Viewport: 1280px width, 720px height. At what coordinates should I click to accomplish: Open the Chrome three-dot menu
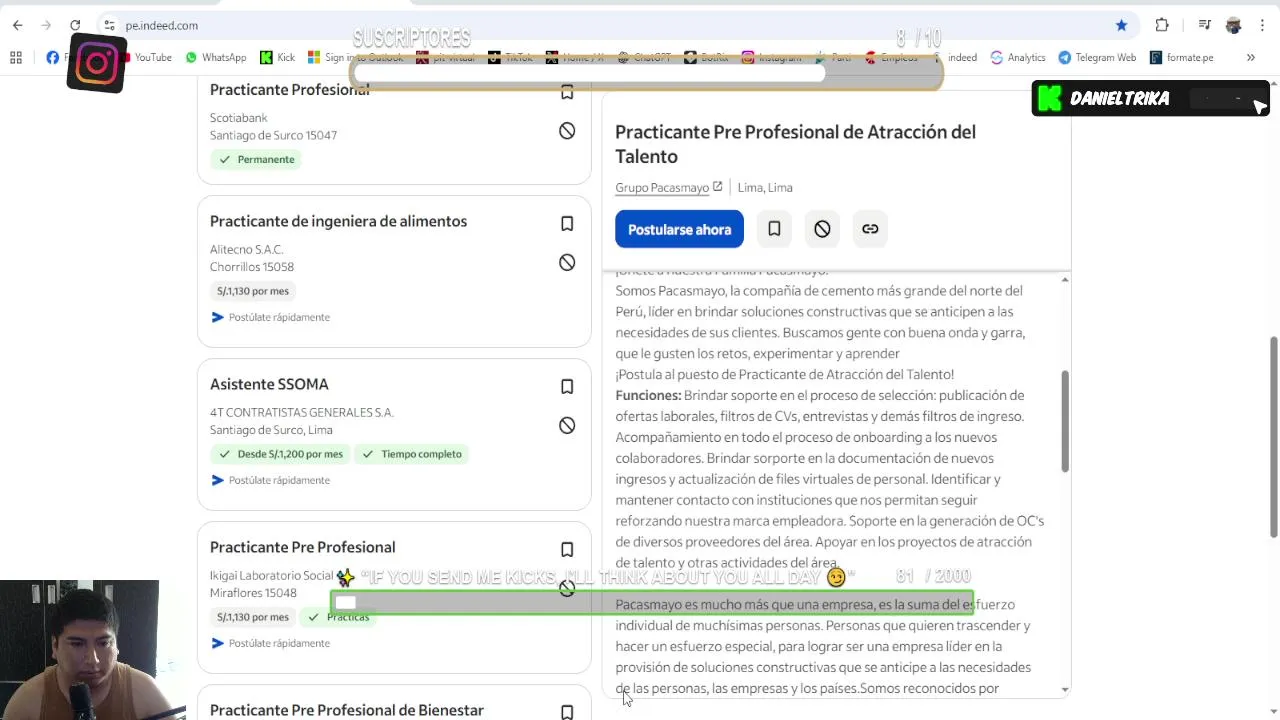tap(1262, 25)
